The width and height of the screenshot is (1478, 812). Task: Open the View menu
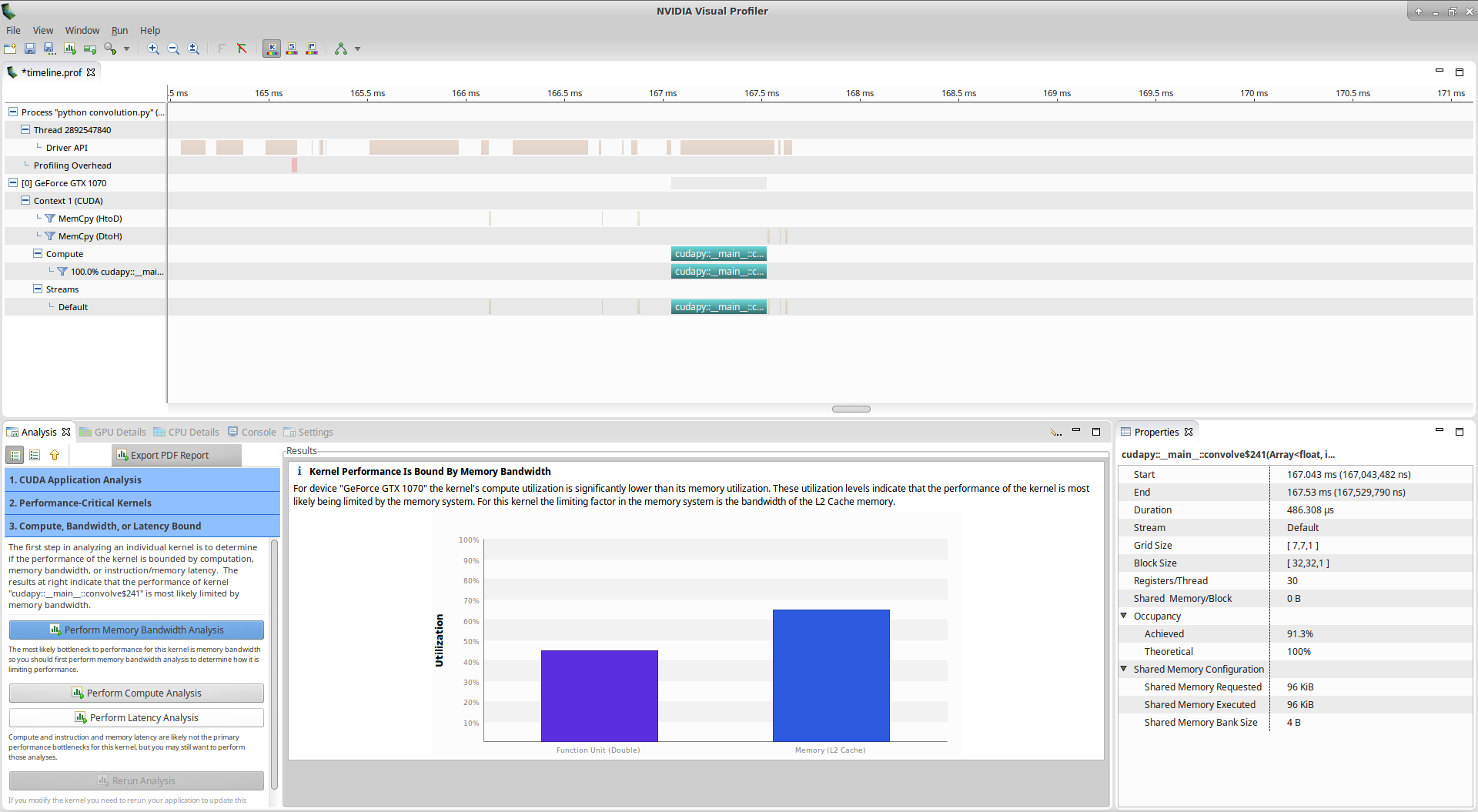click(x=43, y=30)
